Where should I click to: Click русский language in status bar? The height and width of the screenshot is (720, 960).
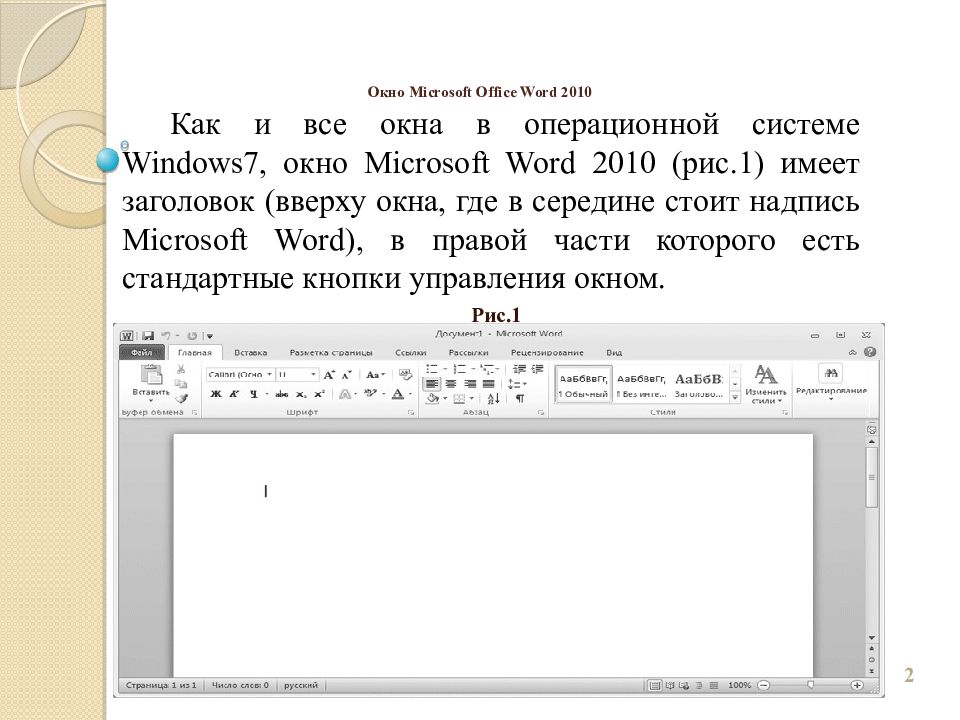coord(301,685)
